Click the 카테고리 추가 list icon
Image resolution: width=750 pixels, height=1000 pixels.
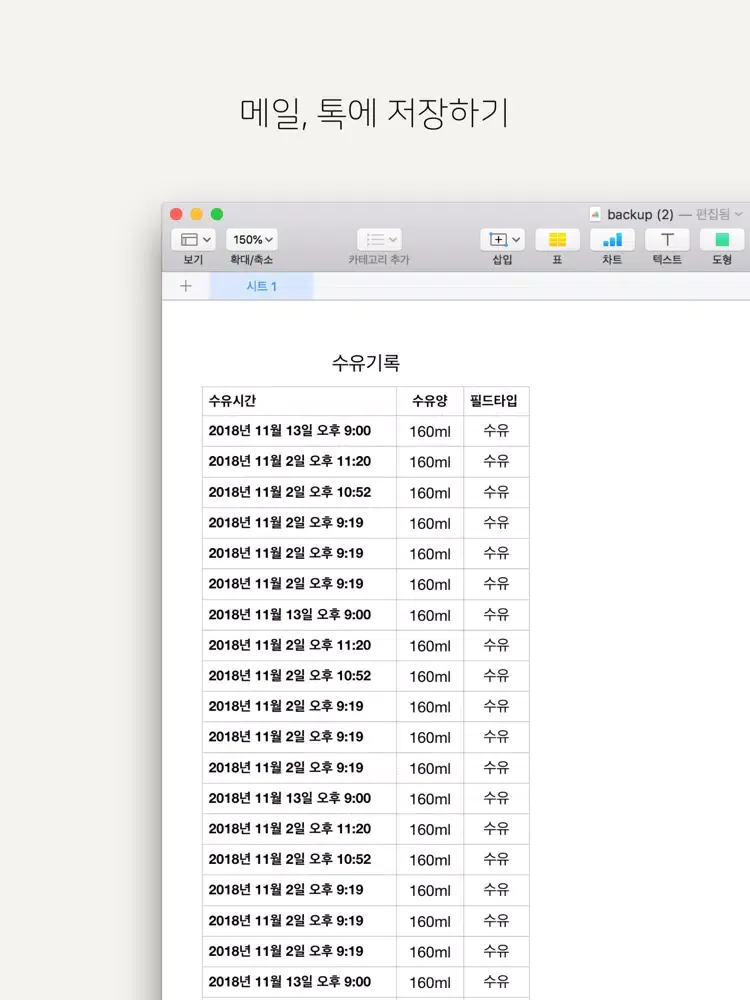click(x=379, y=240)
